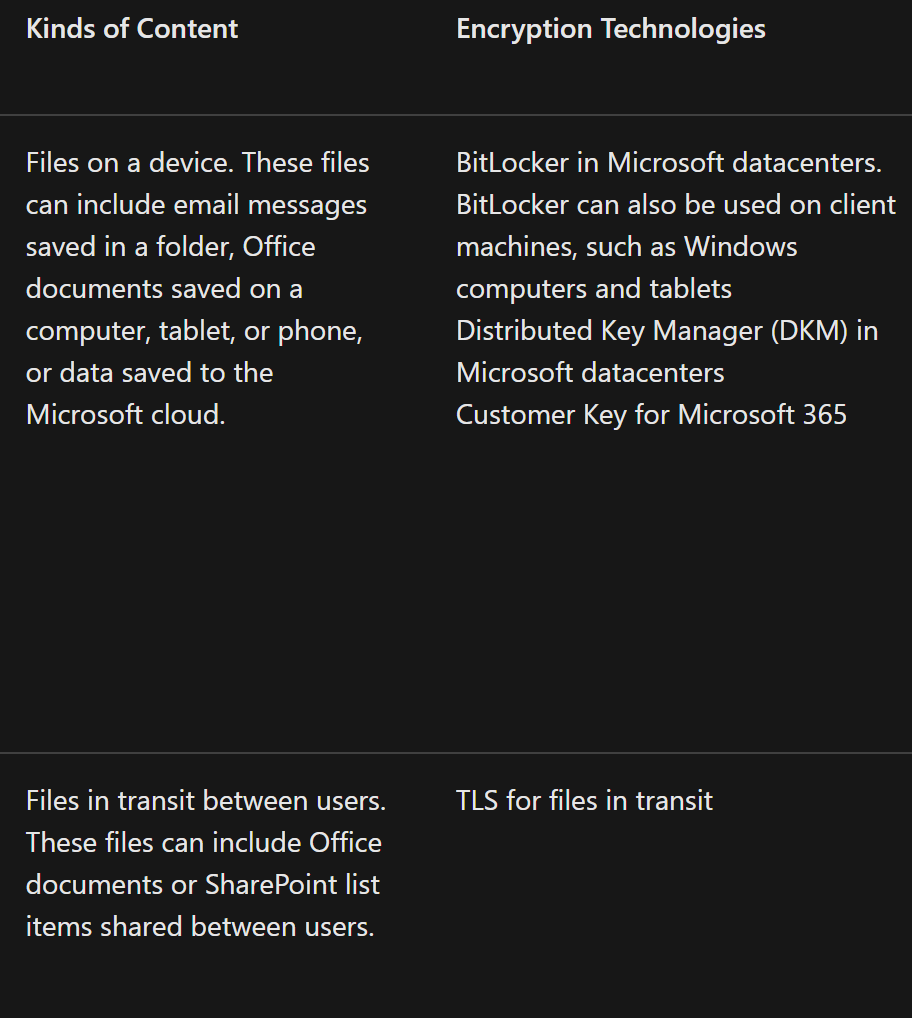Image resolution: width=912 pixels, height=1018 pixels.
Task: Click 'Files on a device' text
Action: (x=129, y=162)
